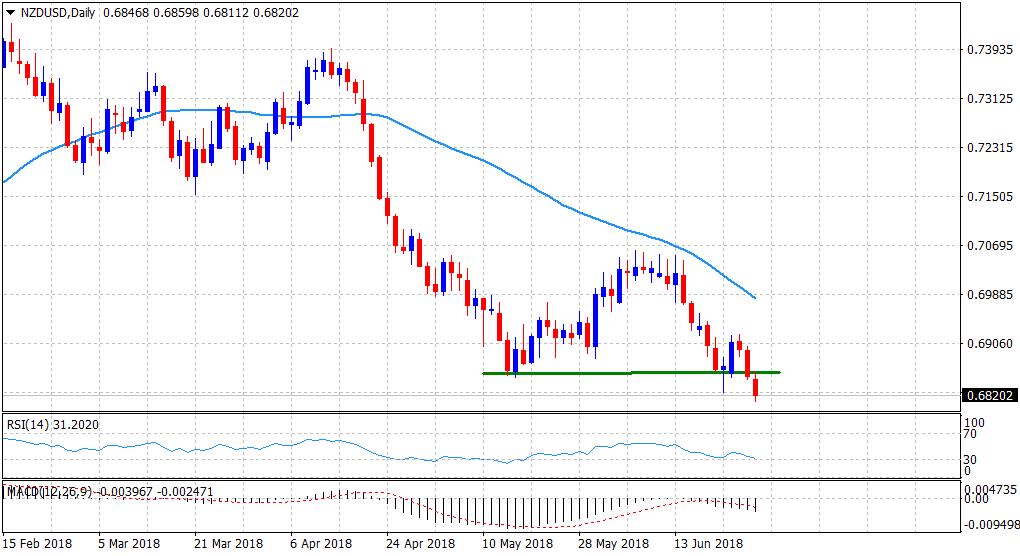Click the 13 Jun 2018 date label
The width and height of the screenshot is (1020, 556).
pos(708,543)
